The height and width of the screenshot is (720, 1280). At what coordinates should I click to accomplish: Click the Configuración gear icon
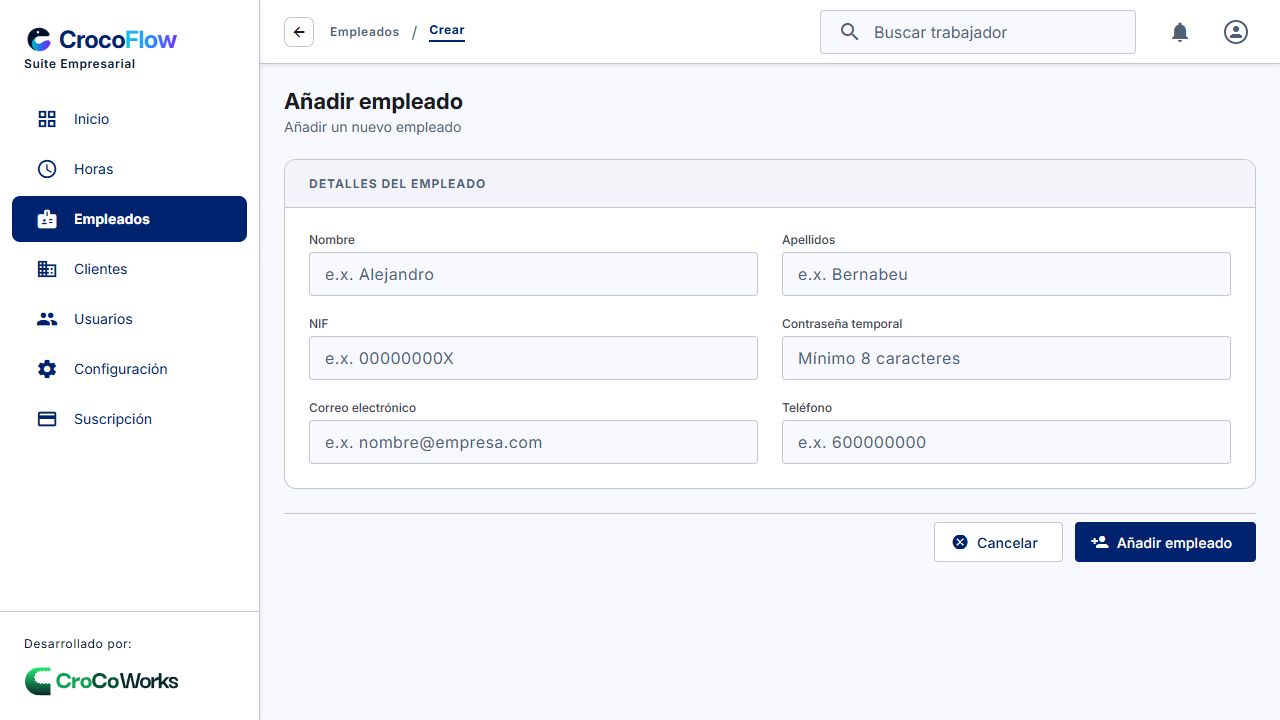point(47,369)
